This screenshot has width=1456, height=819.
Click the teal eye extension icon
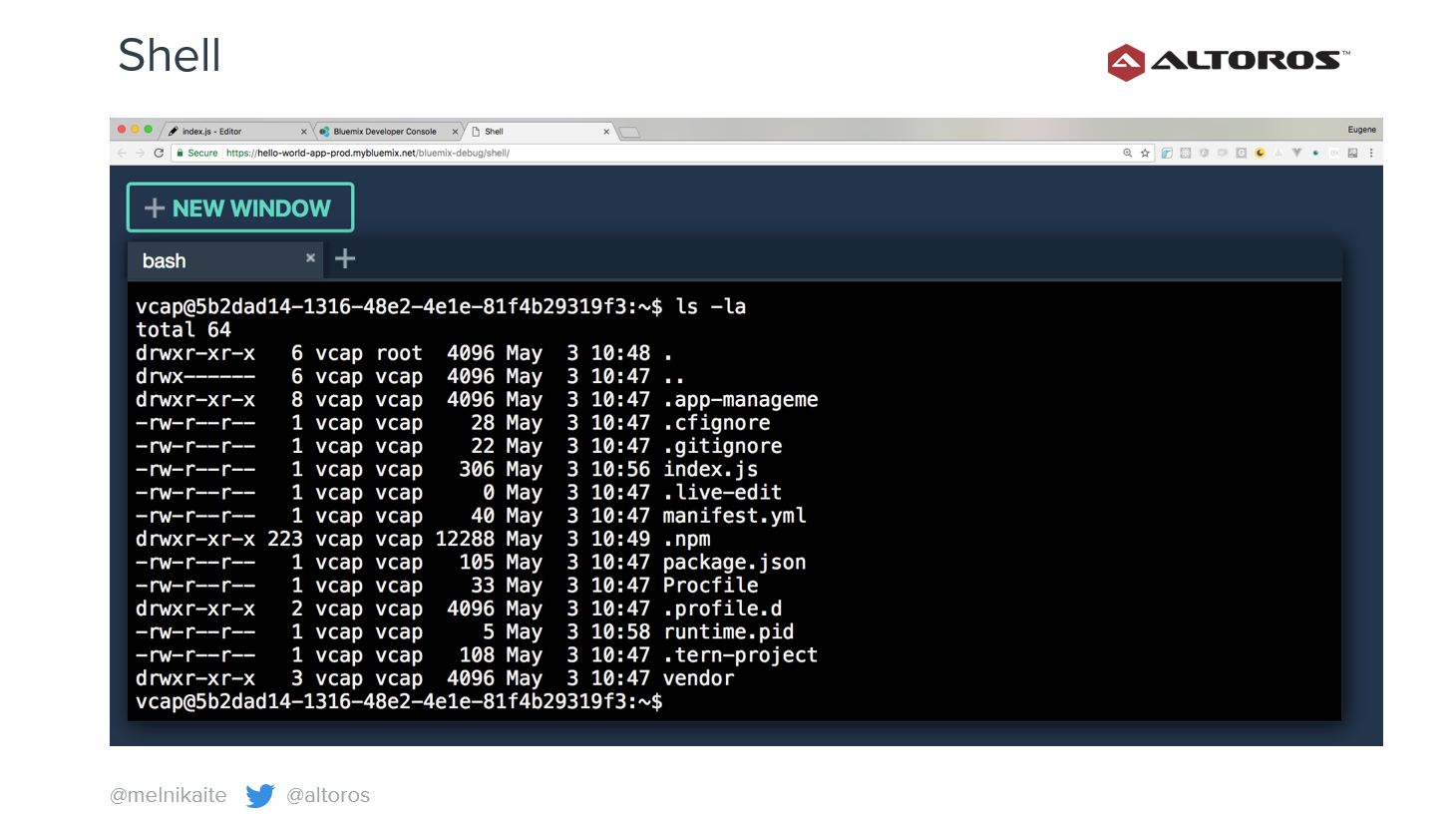coord(1315,153)
